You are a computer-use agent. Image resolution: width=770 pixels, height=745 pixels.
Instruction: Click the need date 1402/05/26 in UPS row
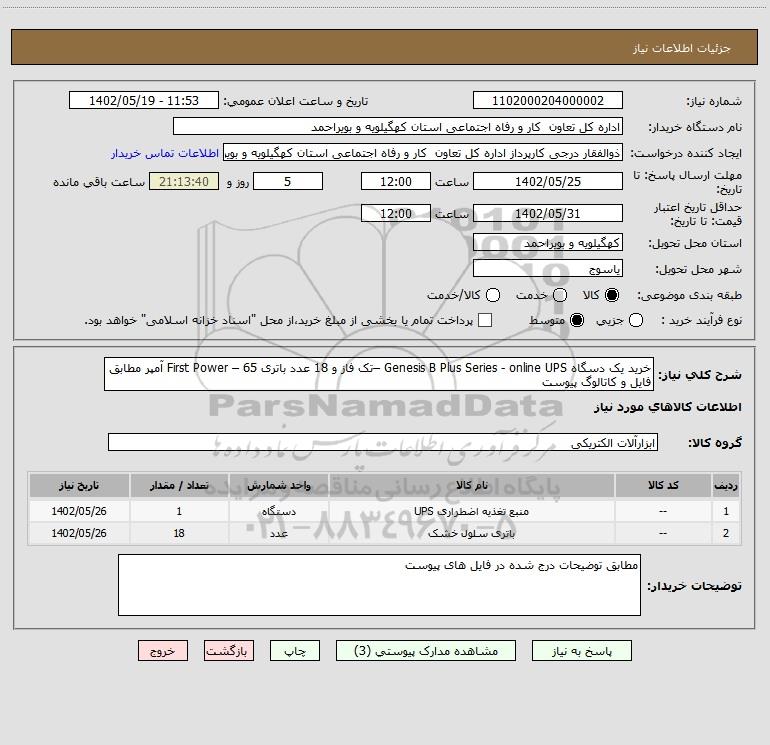click(79, 511)
